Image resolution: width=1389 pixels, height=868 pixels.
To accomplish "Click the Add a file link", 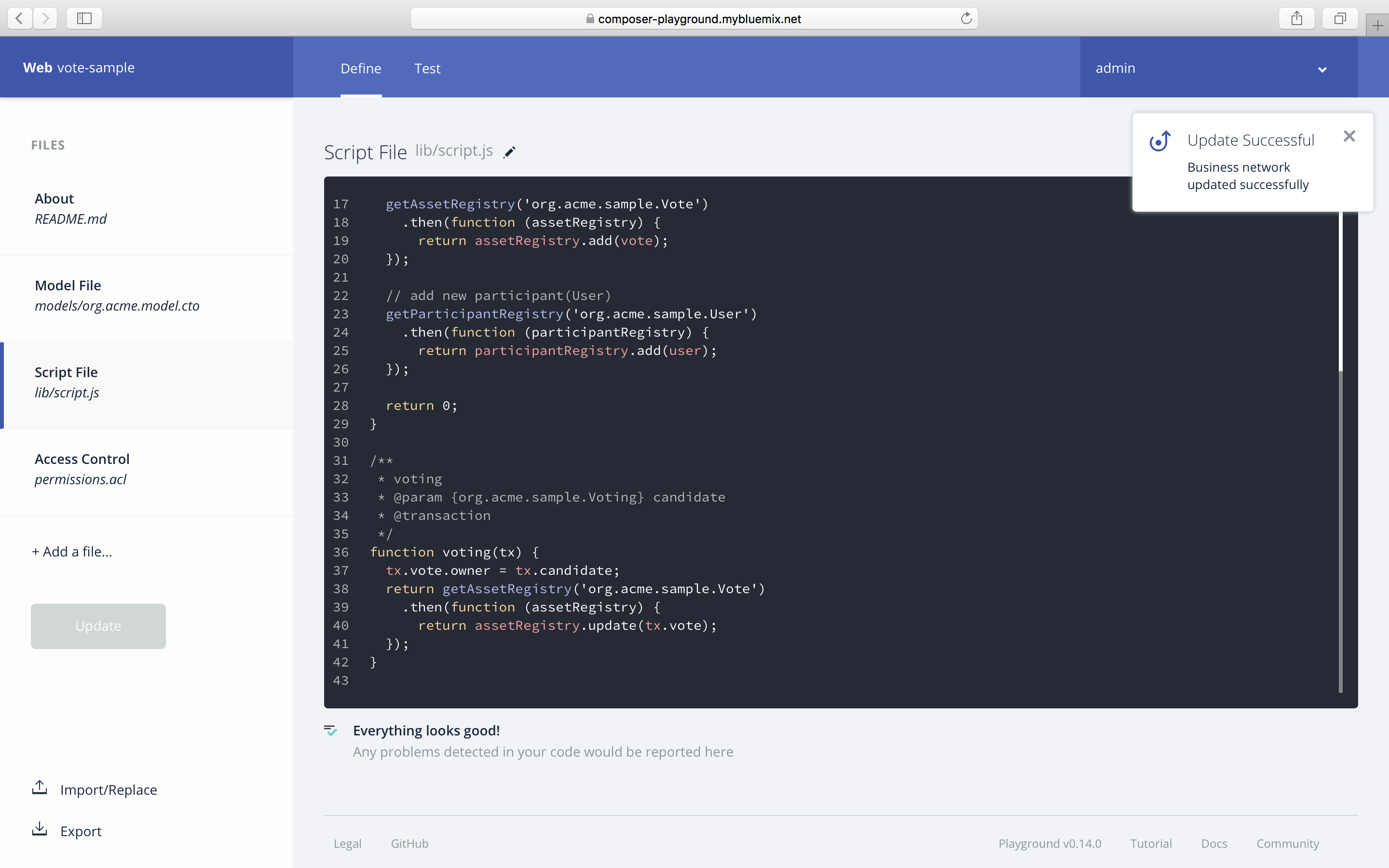I will (x=72, y=550).
